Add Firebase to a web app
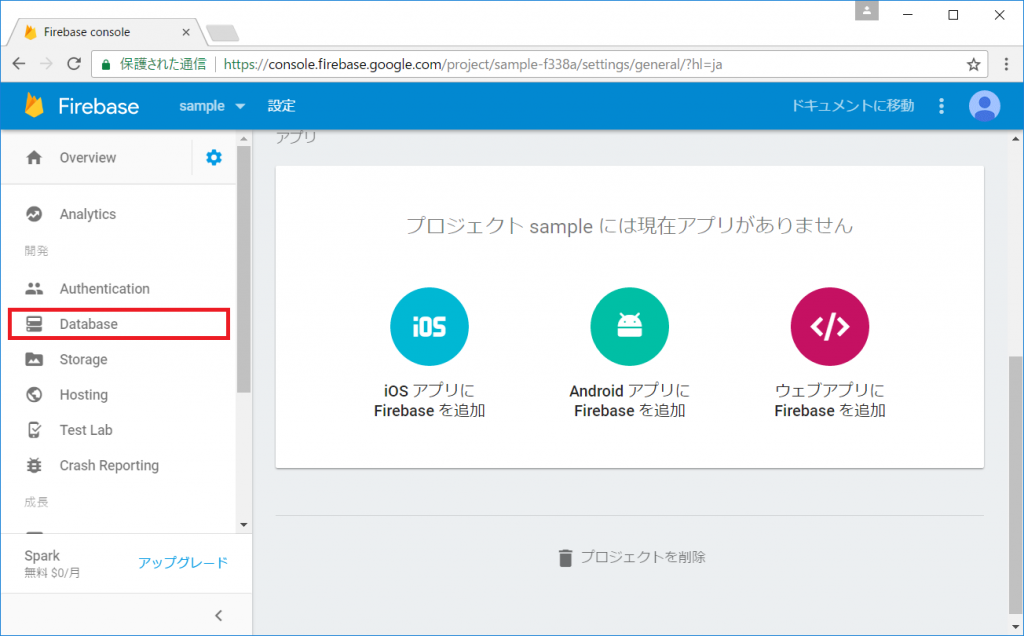 [829, 326]
